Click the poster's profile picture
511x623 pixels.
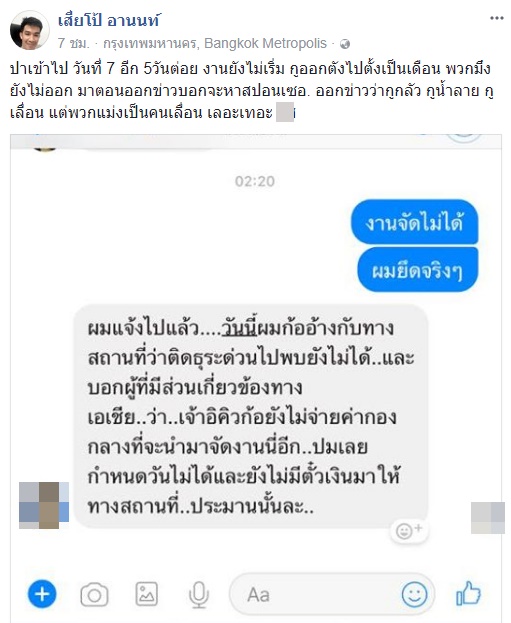click(29, 30)
